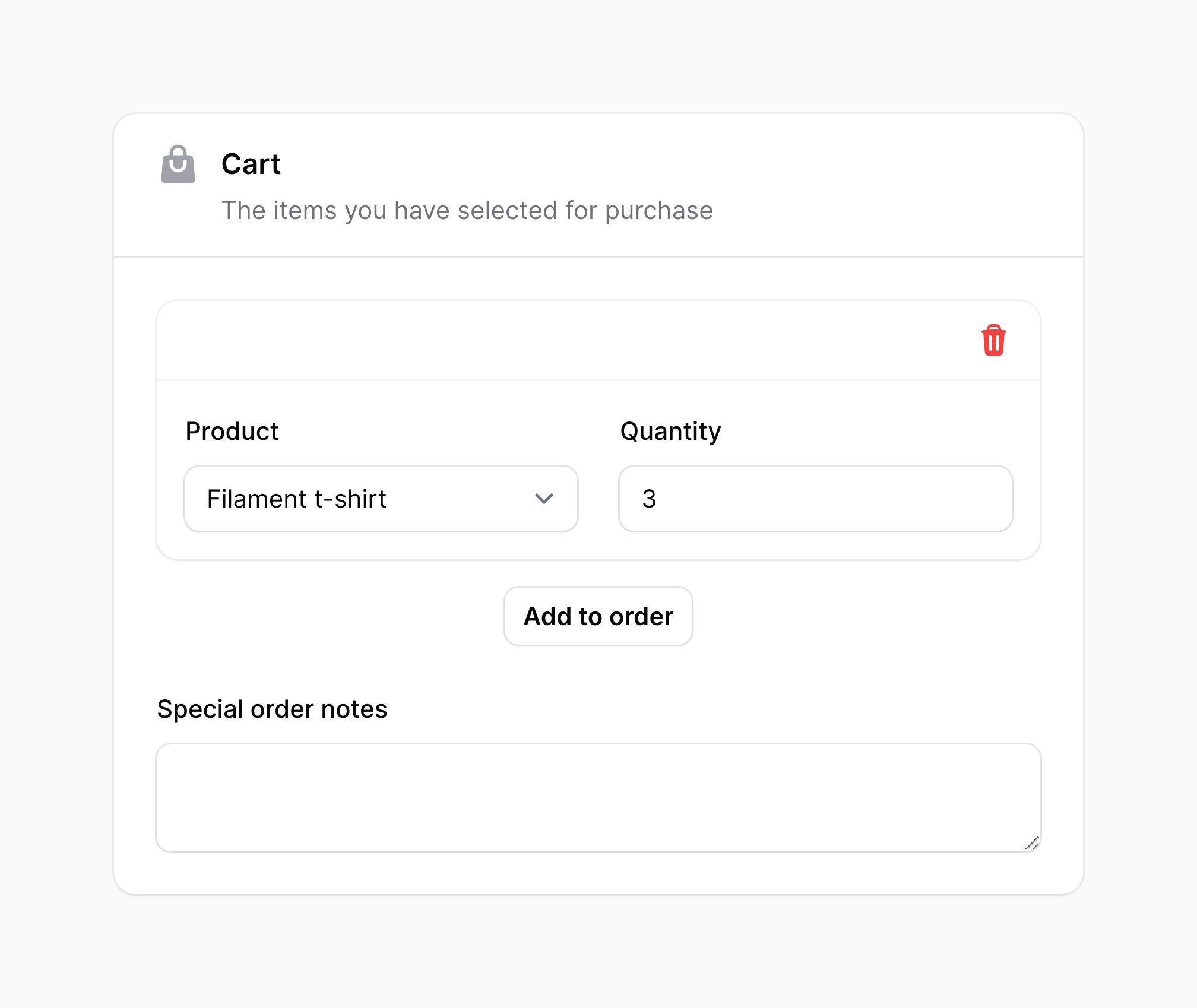Click the Product field label

[232, 431]
